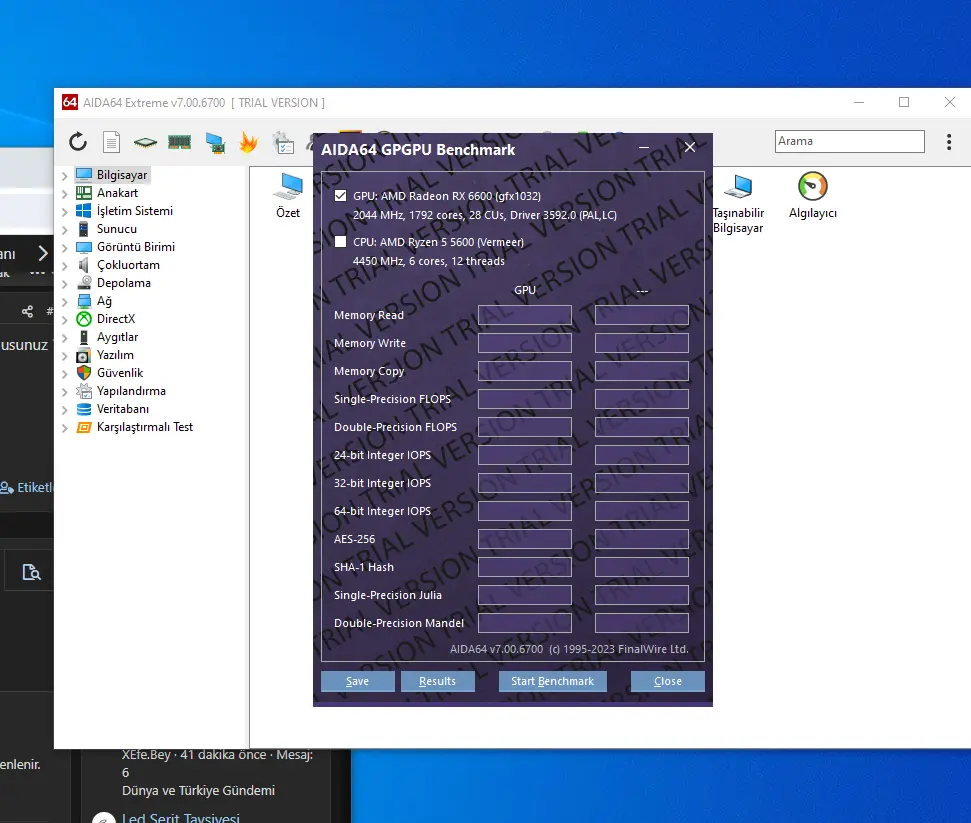Select DirectX in the tree
The image size is (971, 823).
point(116,319)
